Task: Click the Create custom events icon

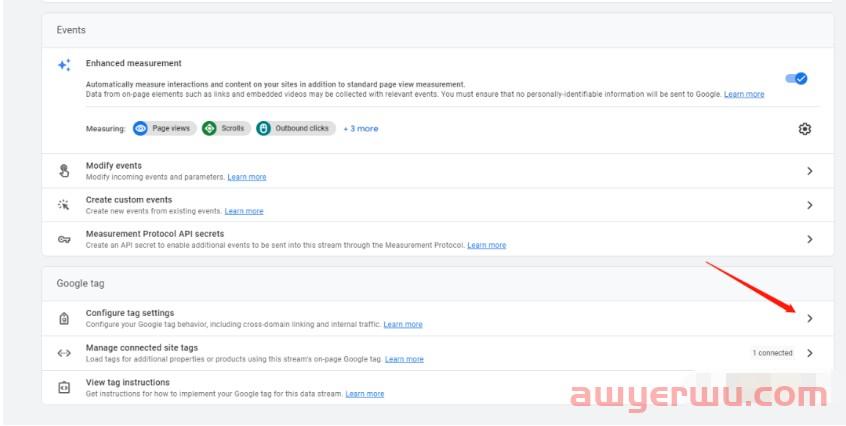Action: pos(64,205)
